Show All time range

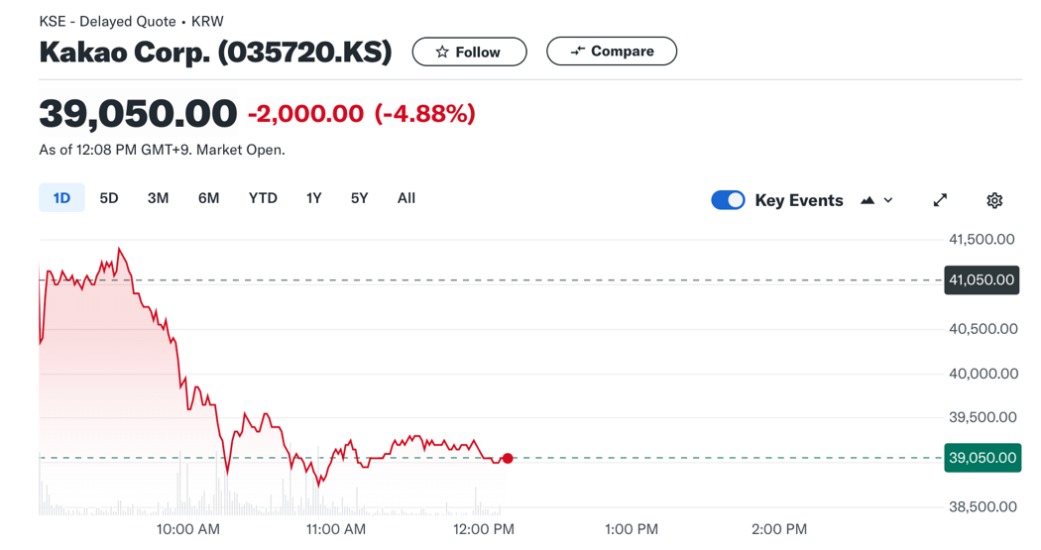click(x=406, y=198)
